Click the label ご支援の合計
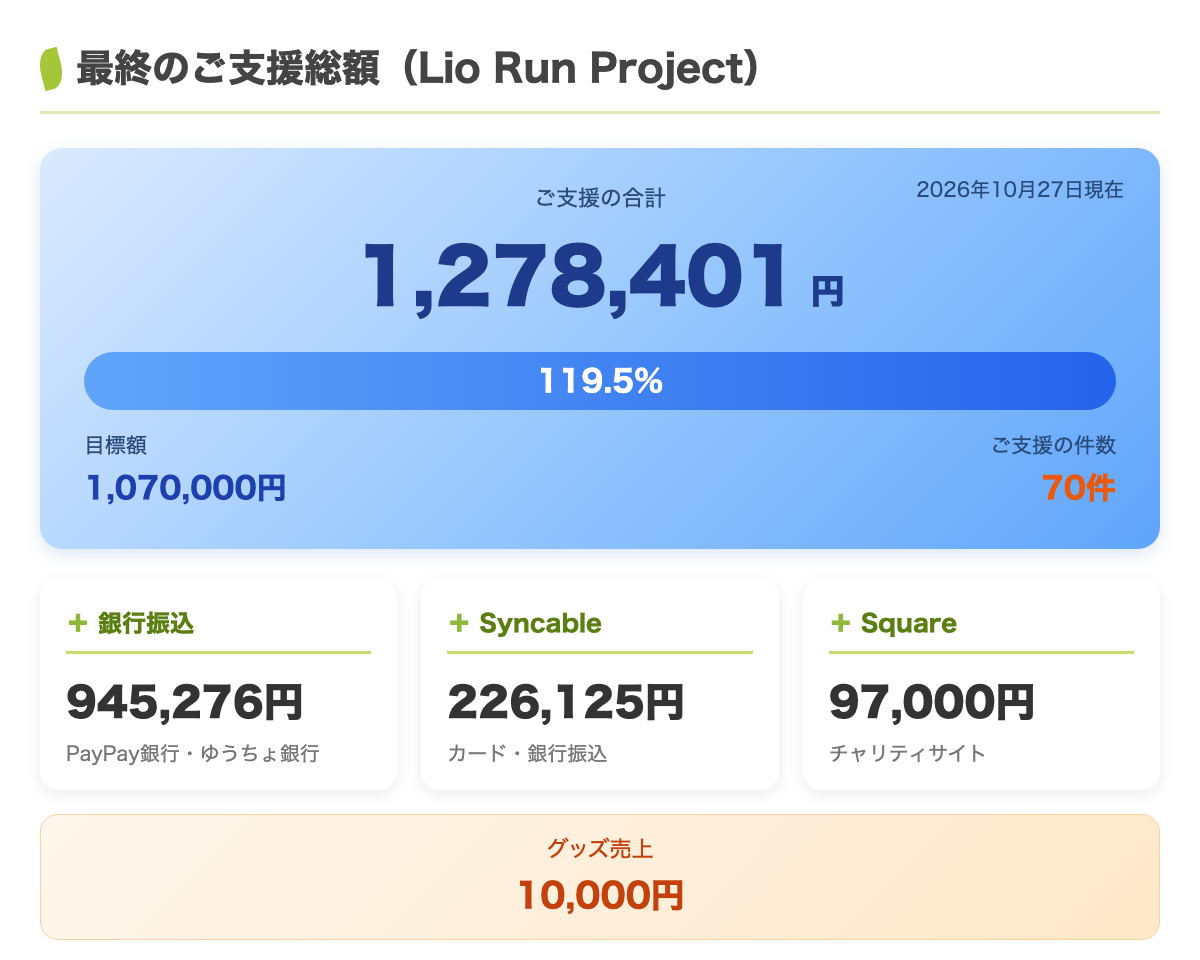This screenshot has height=960, width=1200. 600,198
